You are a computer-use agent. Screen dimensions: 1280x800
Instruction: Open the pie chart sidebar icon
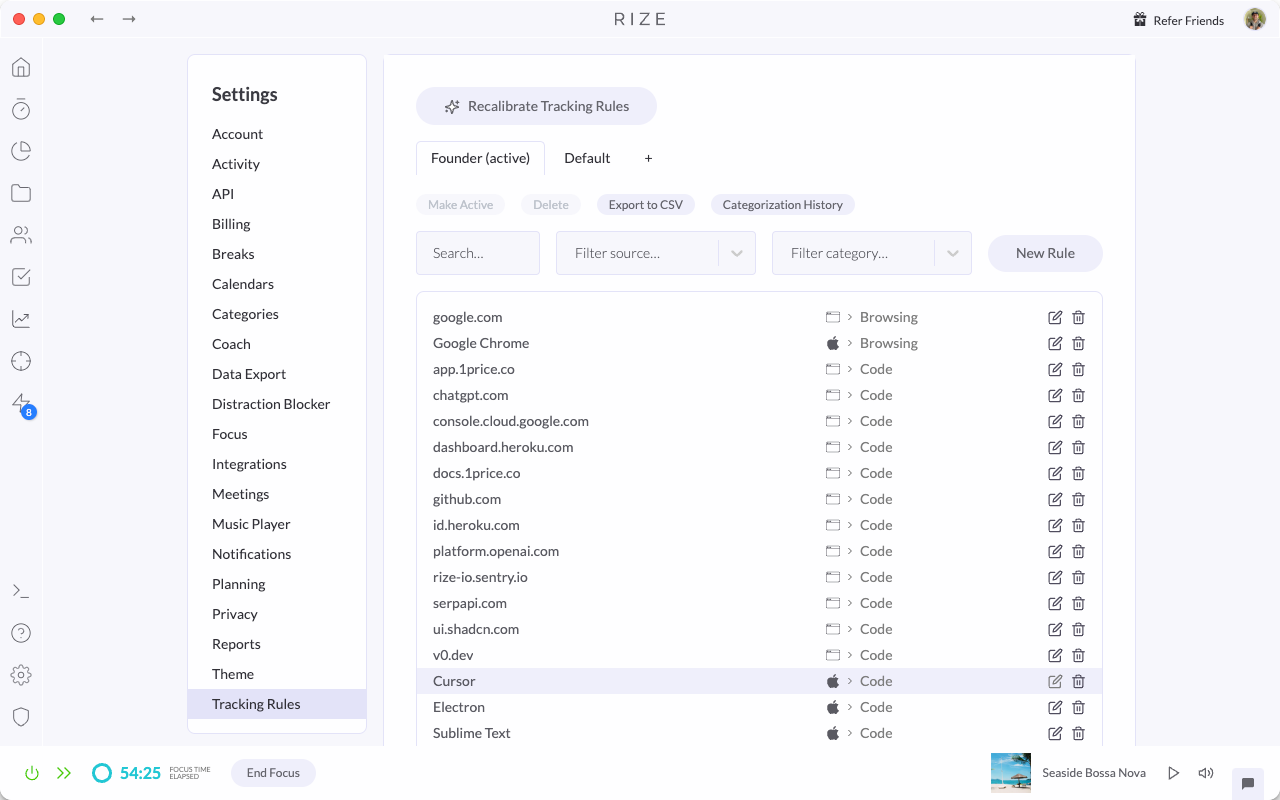point(21,151)
